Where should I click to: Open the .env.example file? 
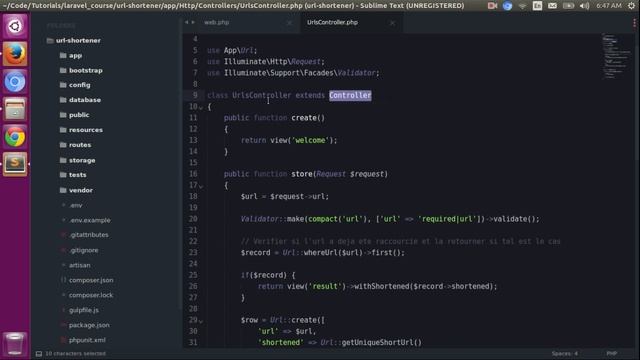[x=90, y=220]
